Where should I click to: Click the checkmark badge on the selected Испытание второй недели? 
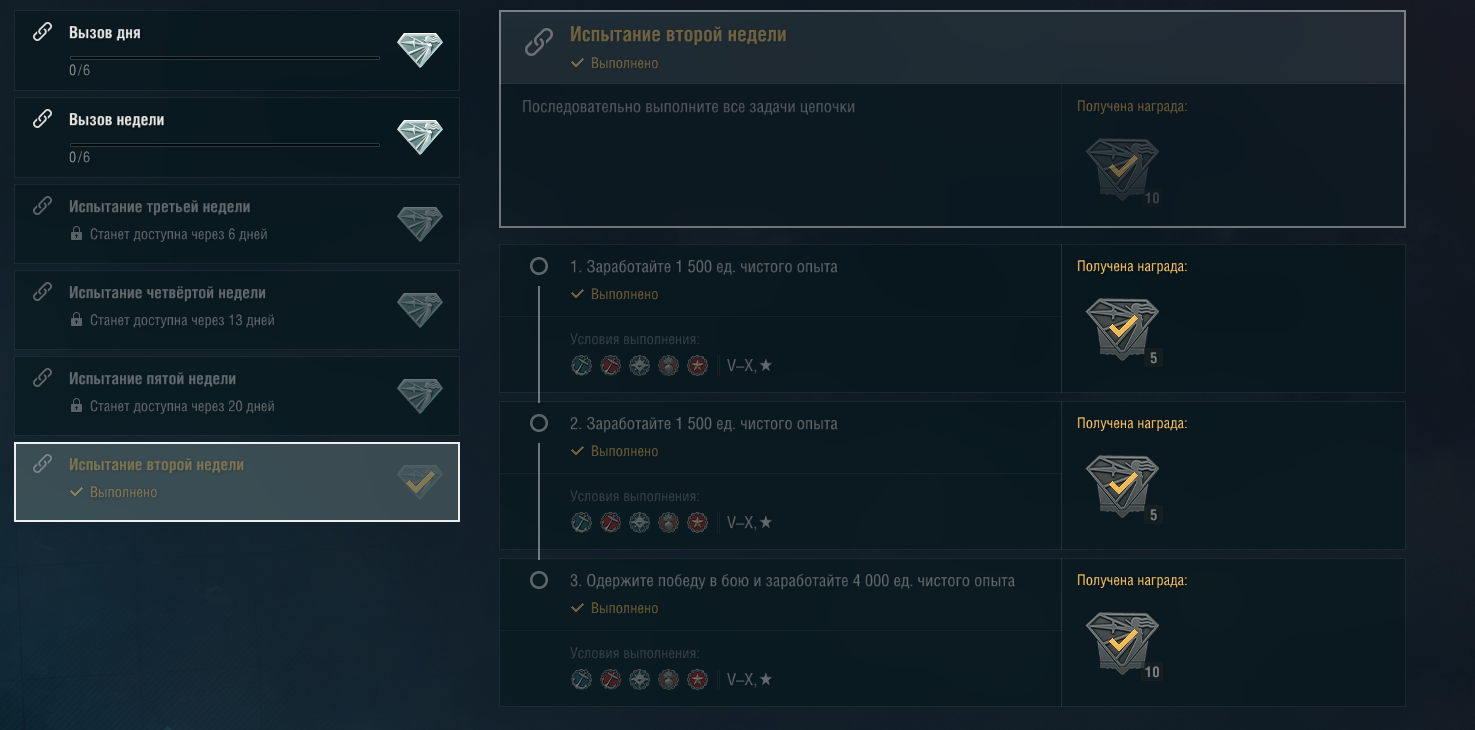pyautogui.click(x=419, y=482)
